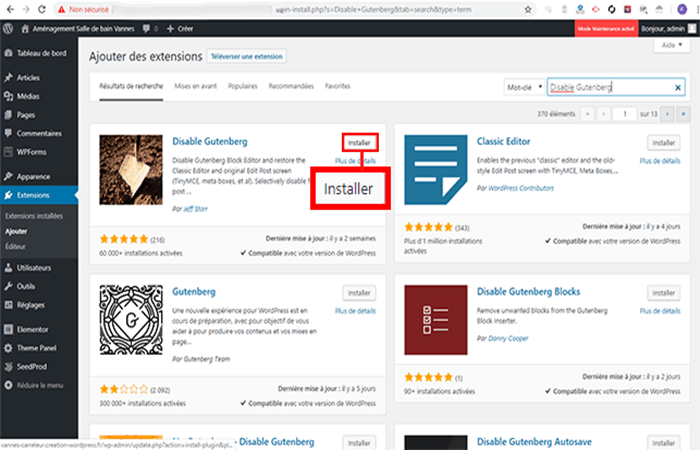
Task: Click the browser back arrow
Action: [x=10, y=9]
